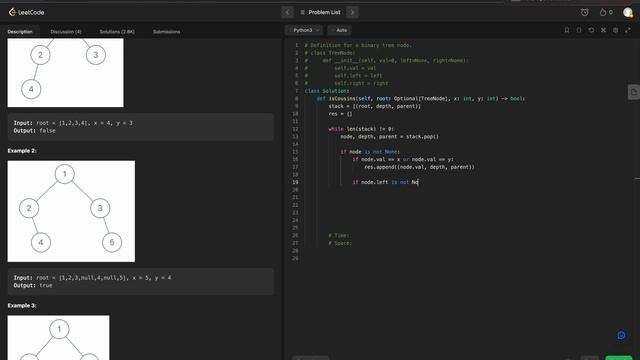
Task: Switch to the Description tab
Action: point(20,32)
